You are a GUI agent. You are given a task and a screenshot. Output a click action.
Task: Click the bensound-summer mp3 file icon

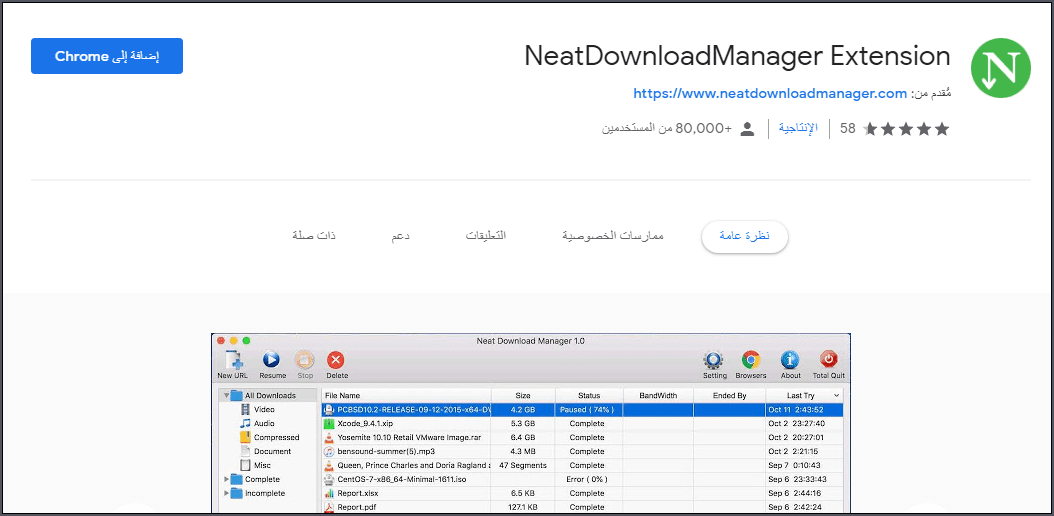pyautogui.click(x=329, y=452)
